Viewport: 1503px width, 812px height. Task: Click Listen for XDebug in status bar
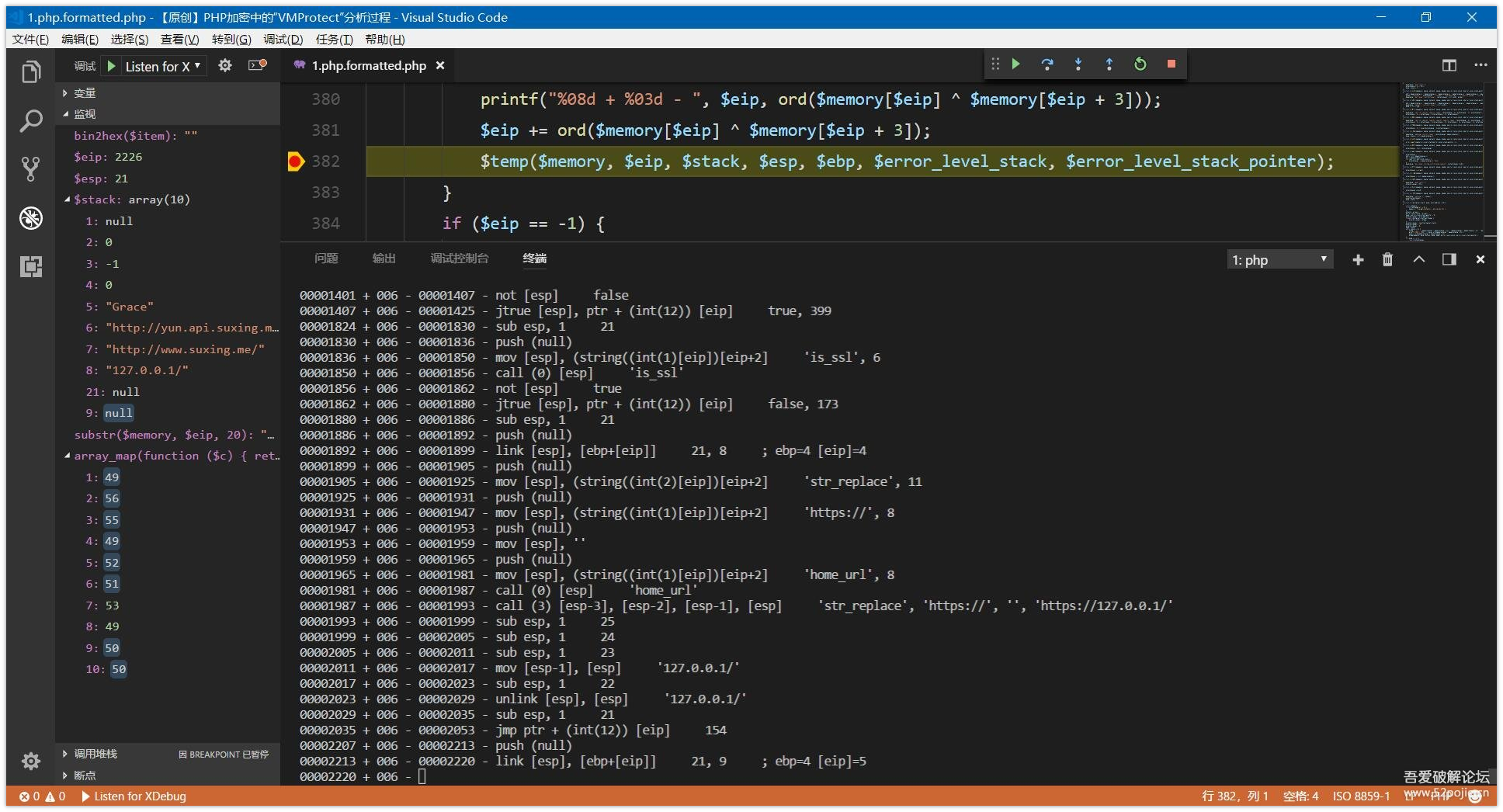tap(134, 796)
